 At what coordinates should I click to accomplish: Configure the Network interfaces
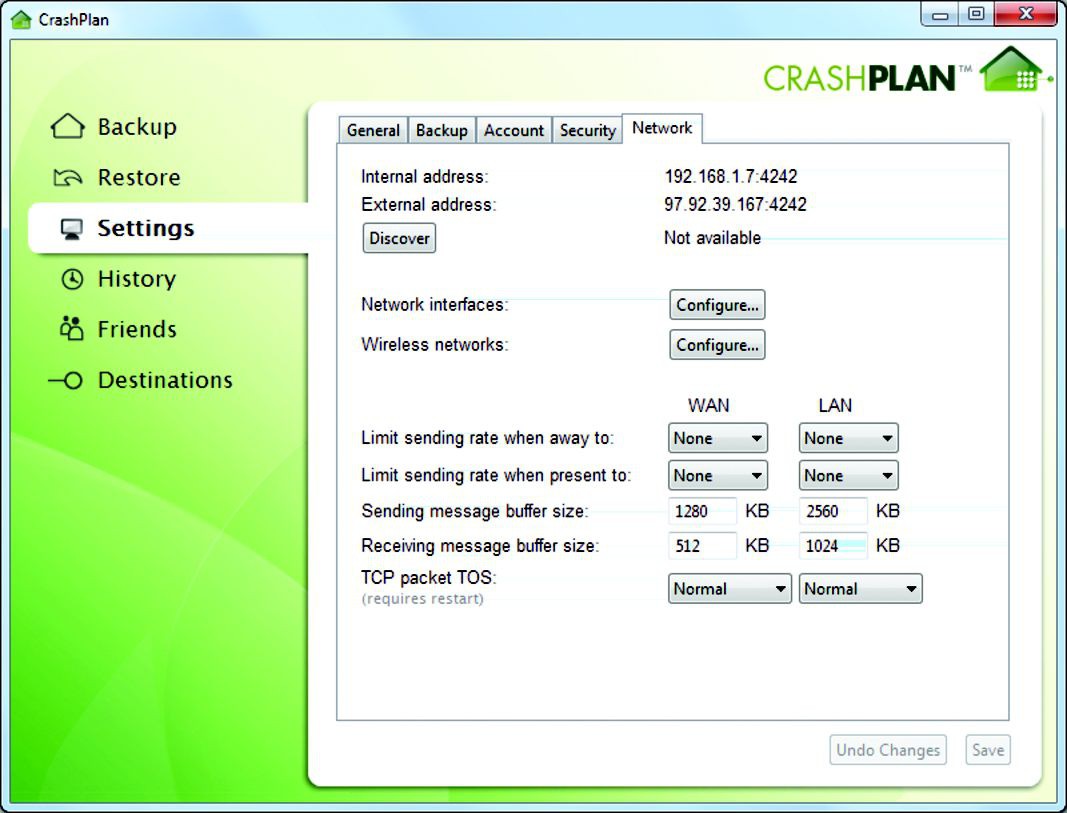click(717, 305)
